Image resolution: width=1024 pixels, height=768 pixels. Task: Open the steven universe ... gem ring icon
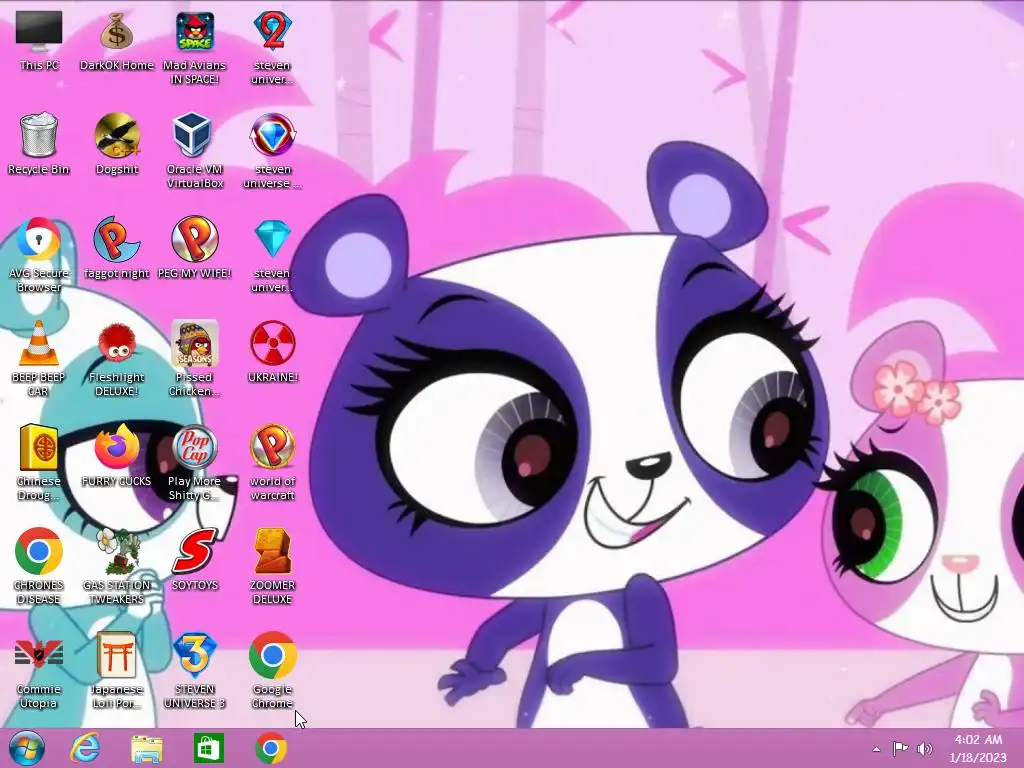point(272,150)
